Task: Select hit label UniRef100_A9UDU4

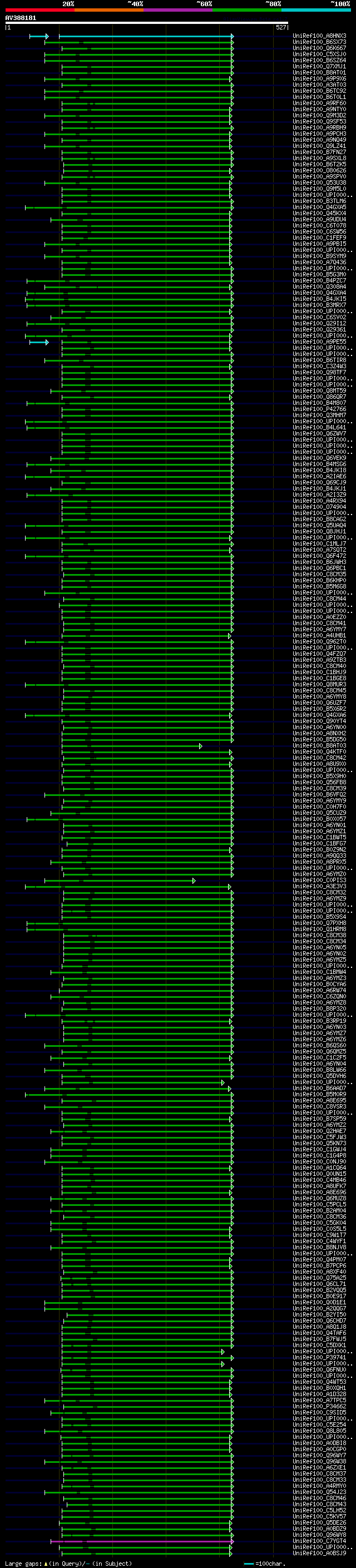Action: coord(319,220)
